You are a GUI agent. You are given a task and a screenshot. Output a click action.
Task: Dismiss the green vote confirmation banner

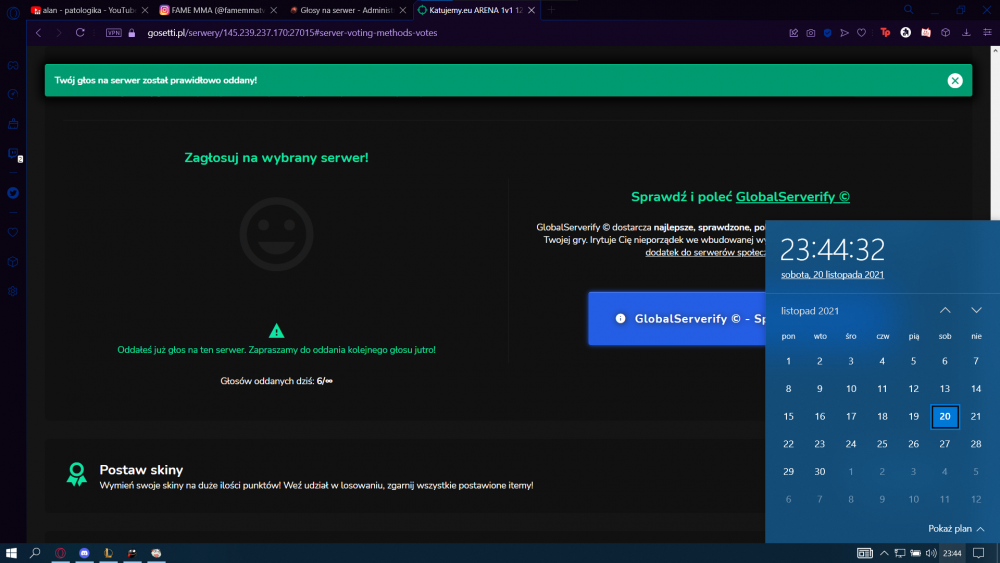955,80
